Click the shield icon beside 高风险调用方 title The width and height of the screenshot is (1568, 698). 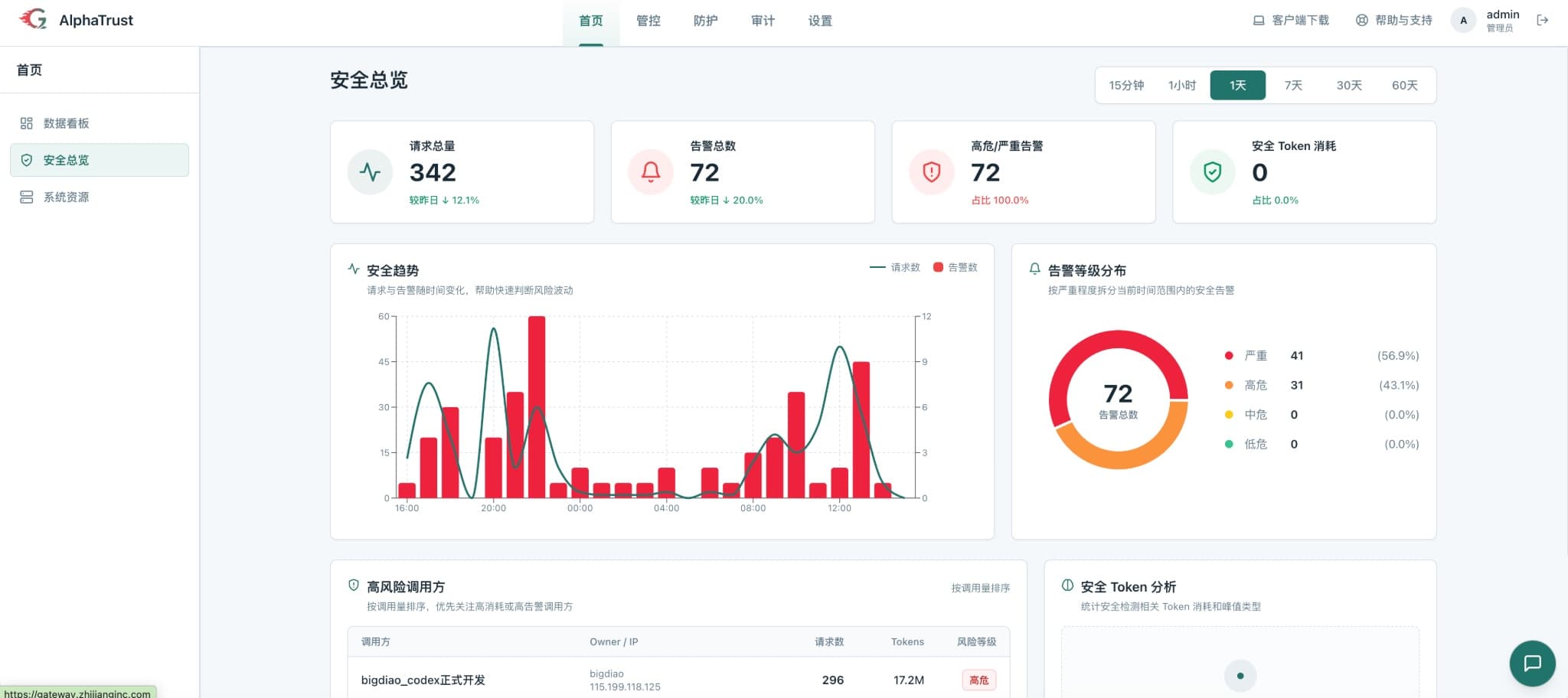pos(354,585)
